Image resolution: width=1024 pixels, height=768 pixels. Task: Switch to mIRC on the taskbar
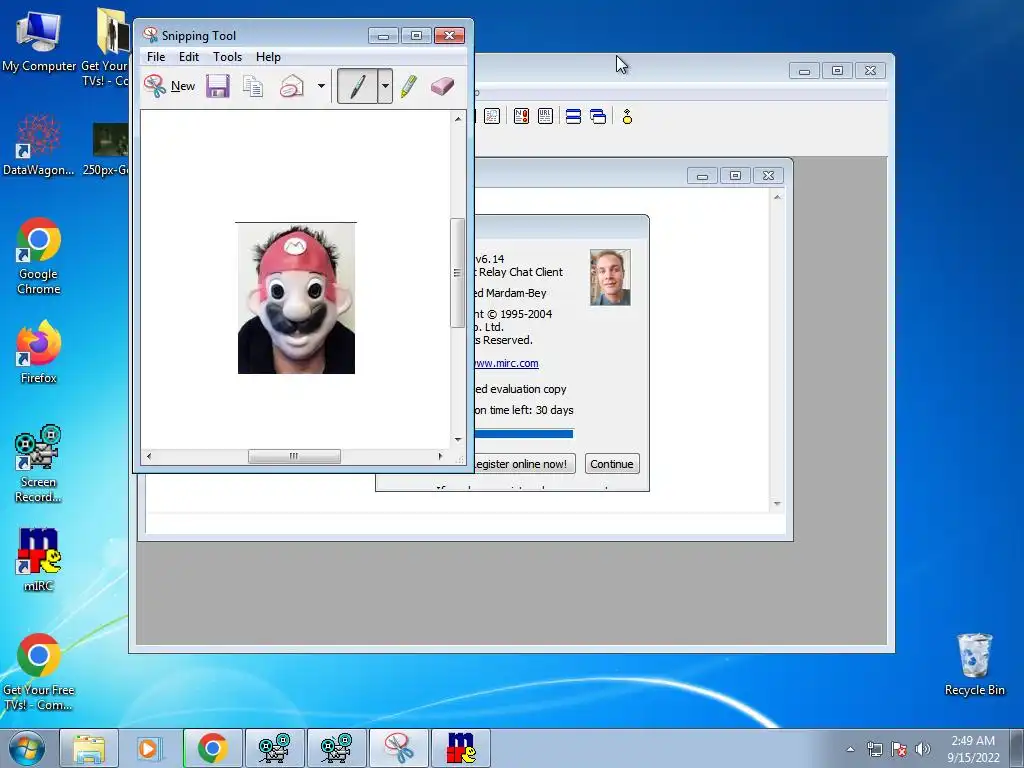pos(460,748)
